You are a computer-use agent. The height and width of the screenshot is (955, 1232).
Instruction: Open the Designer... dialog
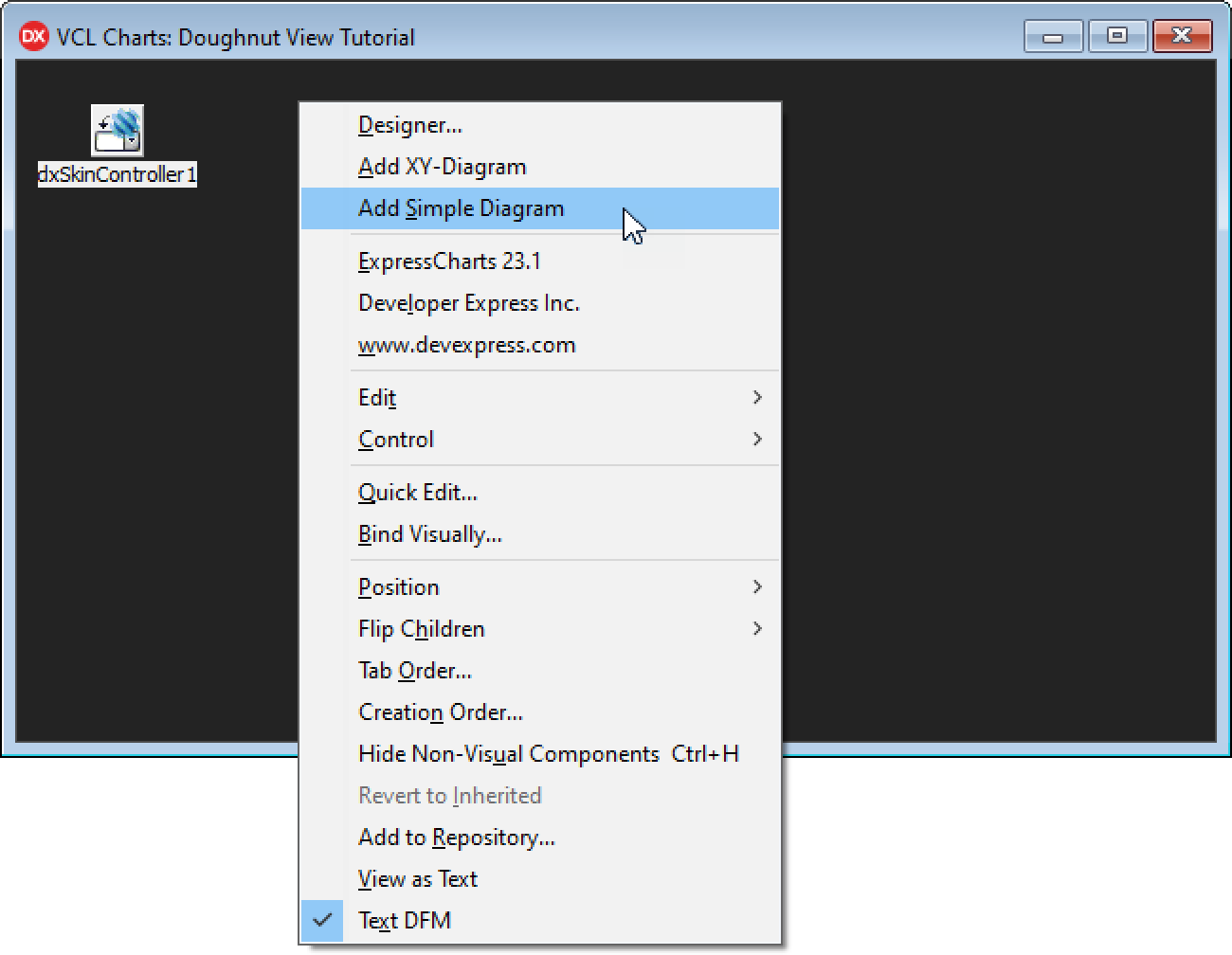tap(409, 125)
